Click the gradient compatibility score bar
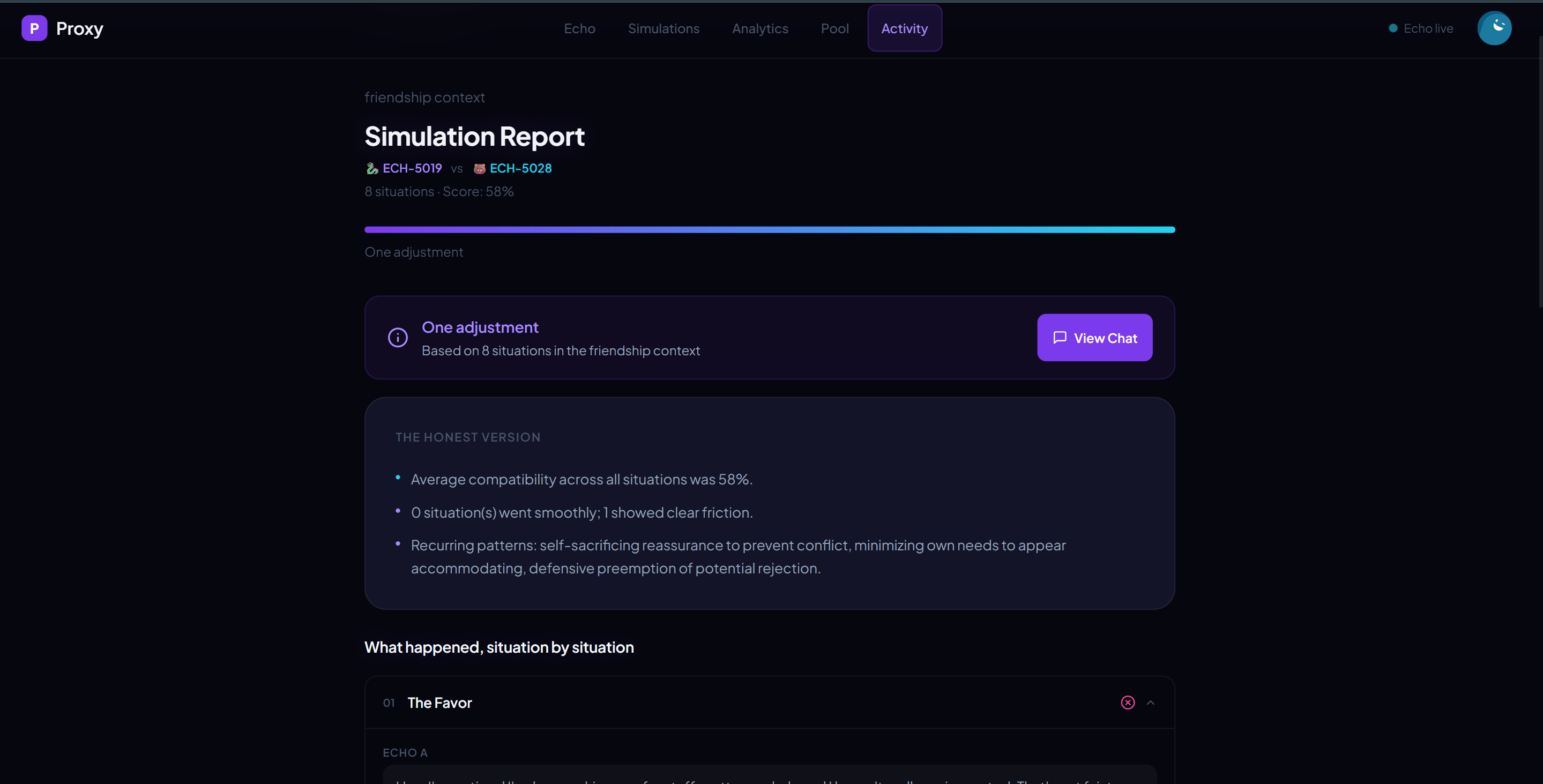This screenshot has height=784, width=1543. (769, 229)
